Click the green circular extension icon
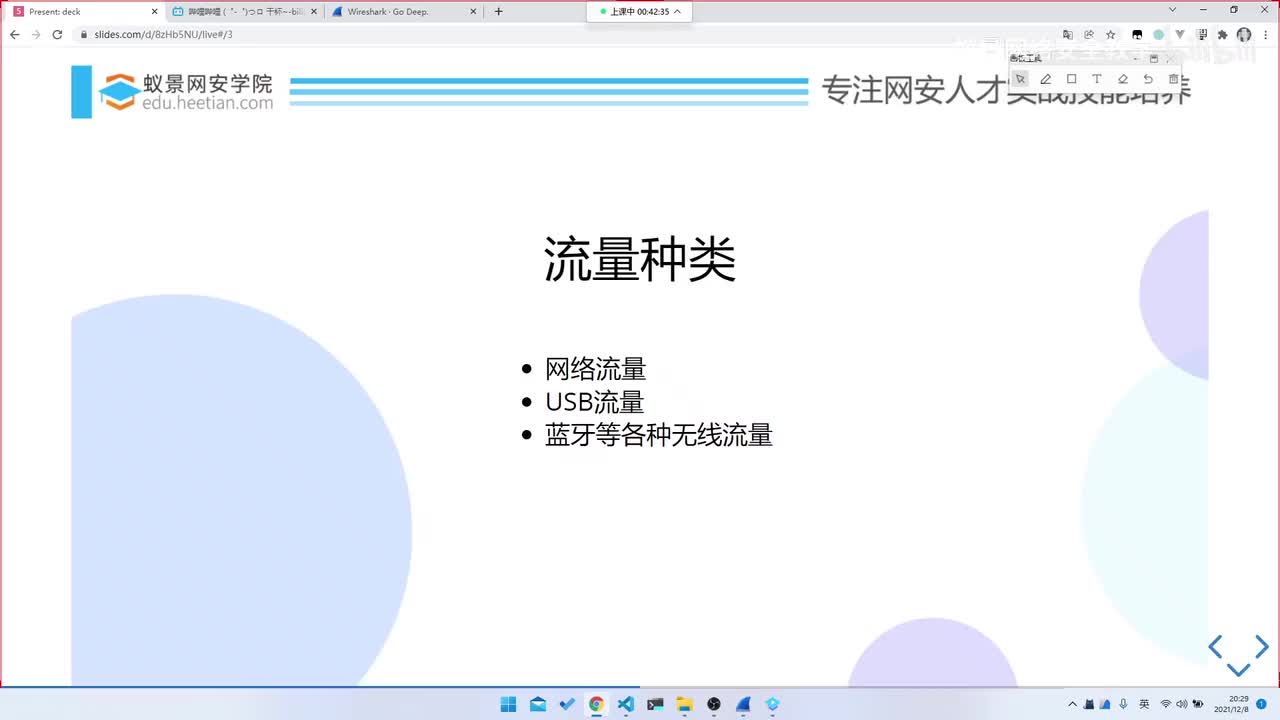This screenshot has height=720, width=1280. [x=1158, y=34]
